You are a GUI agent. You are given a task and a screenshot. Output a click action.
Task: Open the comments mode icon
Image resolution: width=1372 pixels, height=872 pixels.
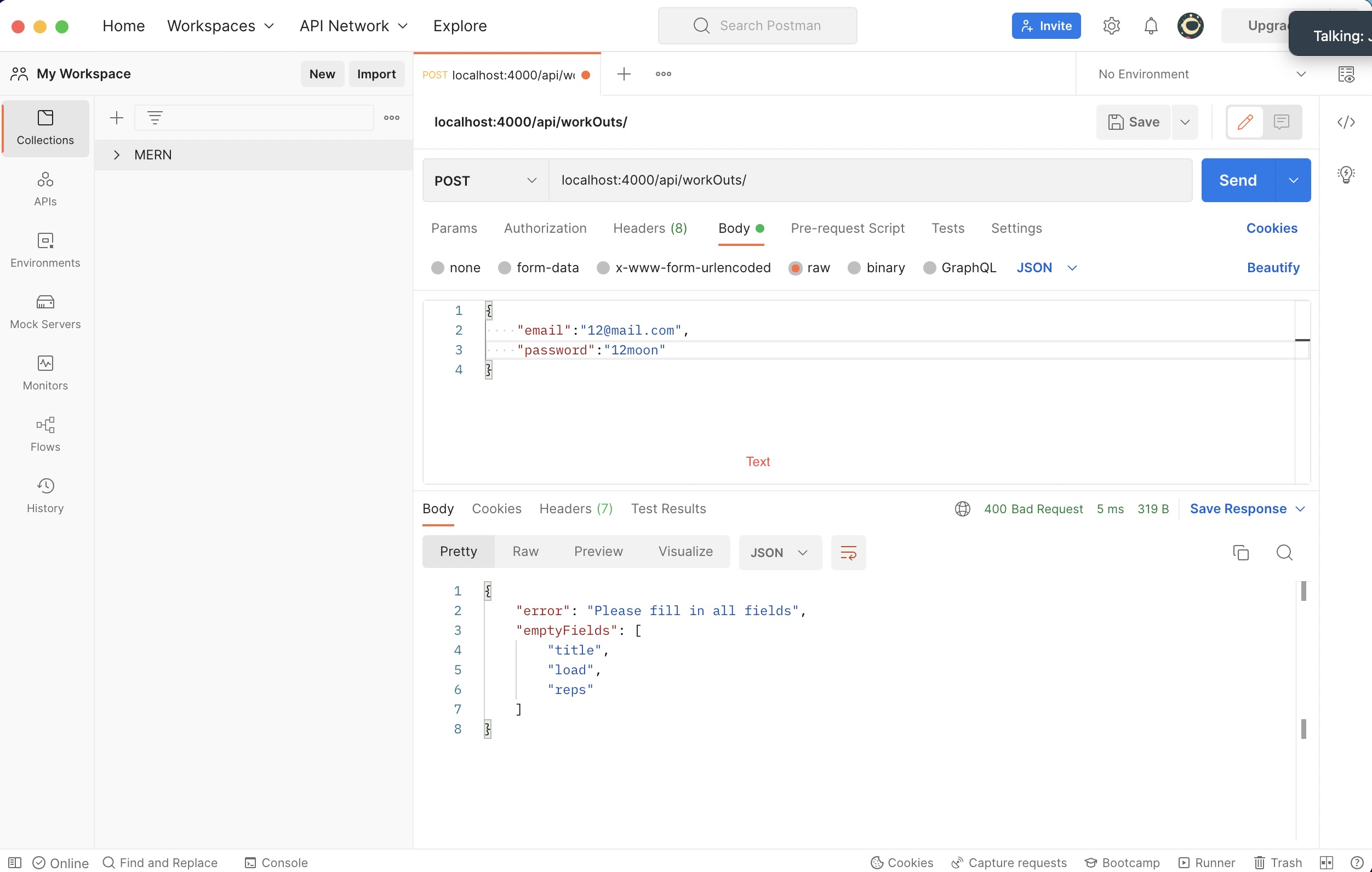tap(1282, 122)
